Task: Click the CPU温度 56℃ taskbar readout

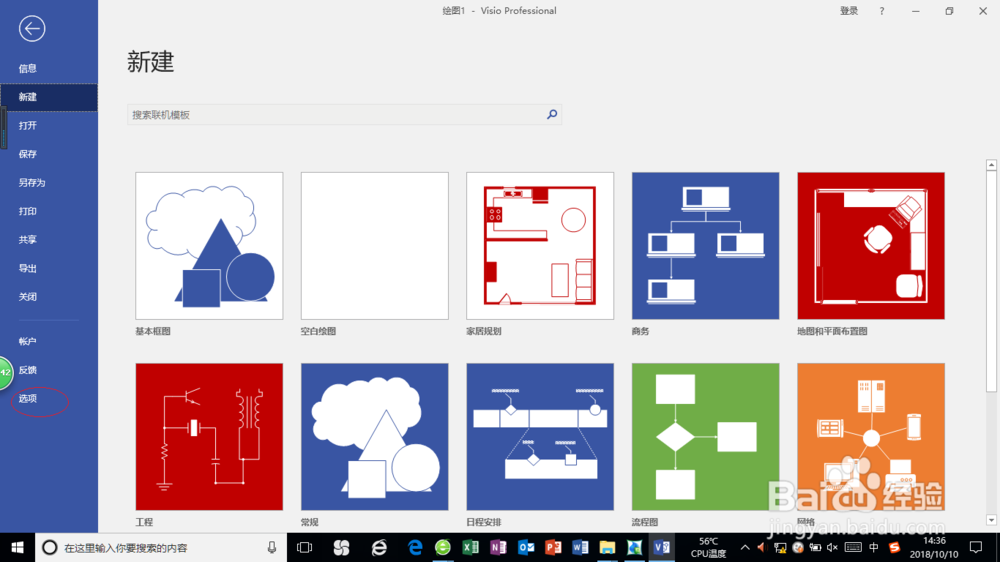Action: (709, 547)
